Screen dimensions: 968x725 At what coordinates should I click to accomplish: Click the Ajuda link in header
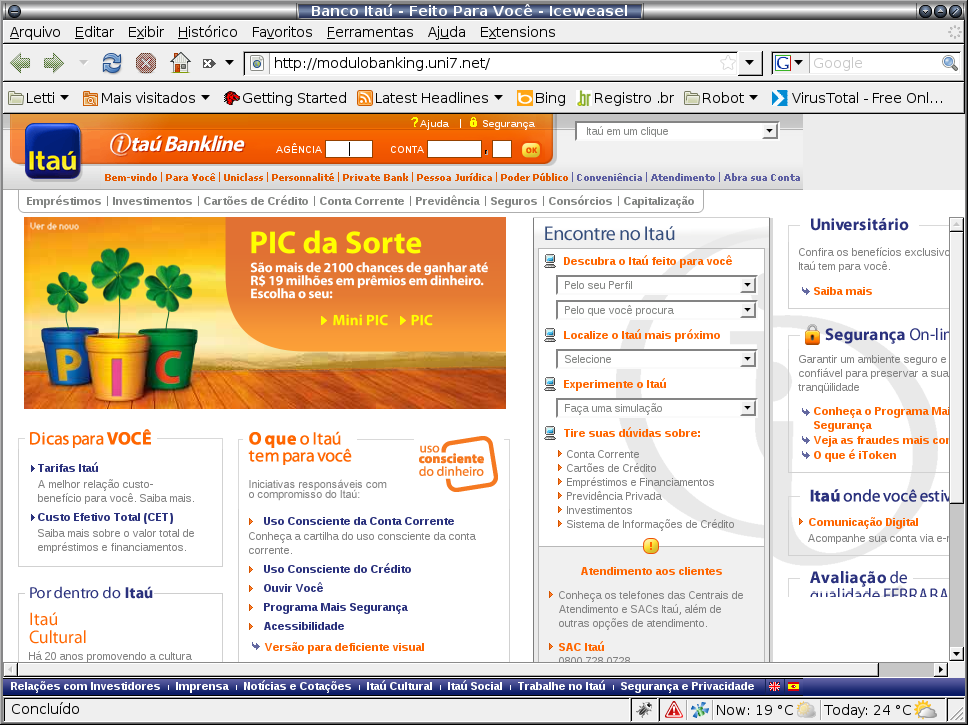pyautogui.click(x=430, y=124)
